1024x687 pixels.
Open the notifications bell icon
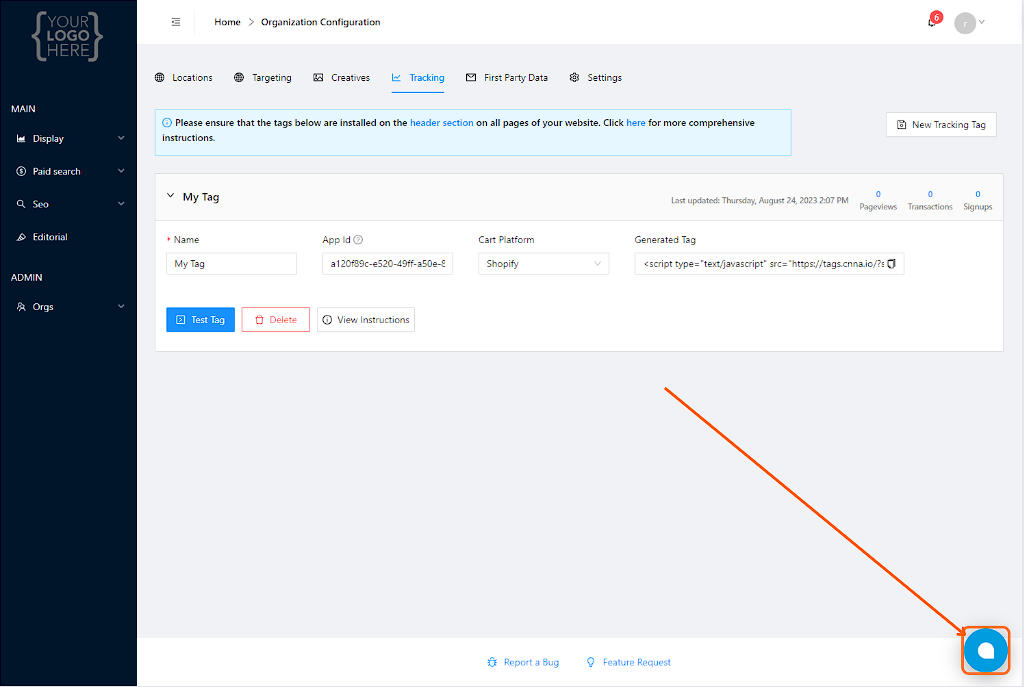(x=931, y=22)
